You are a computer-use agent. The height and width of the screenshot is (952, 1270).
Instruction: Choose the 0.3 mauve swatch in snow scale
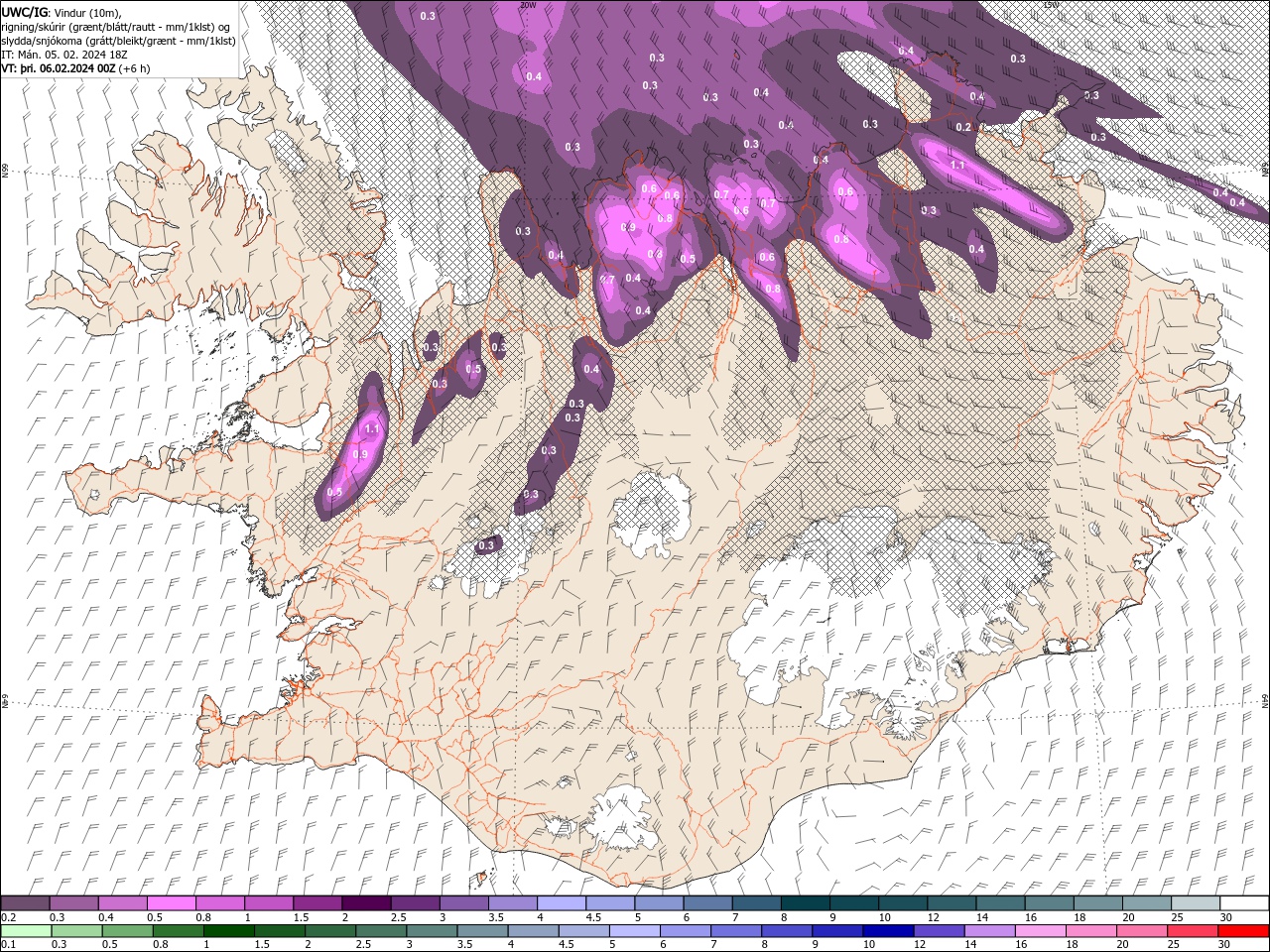[x=74, y=903]
